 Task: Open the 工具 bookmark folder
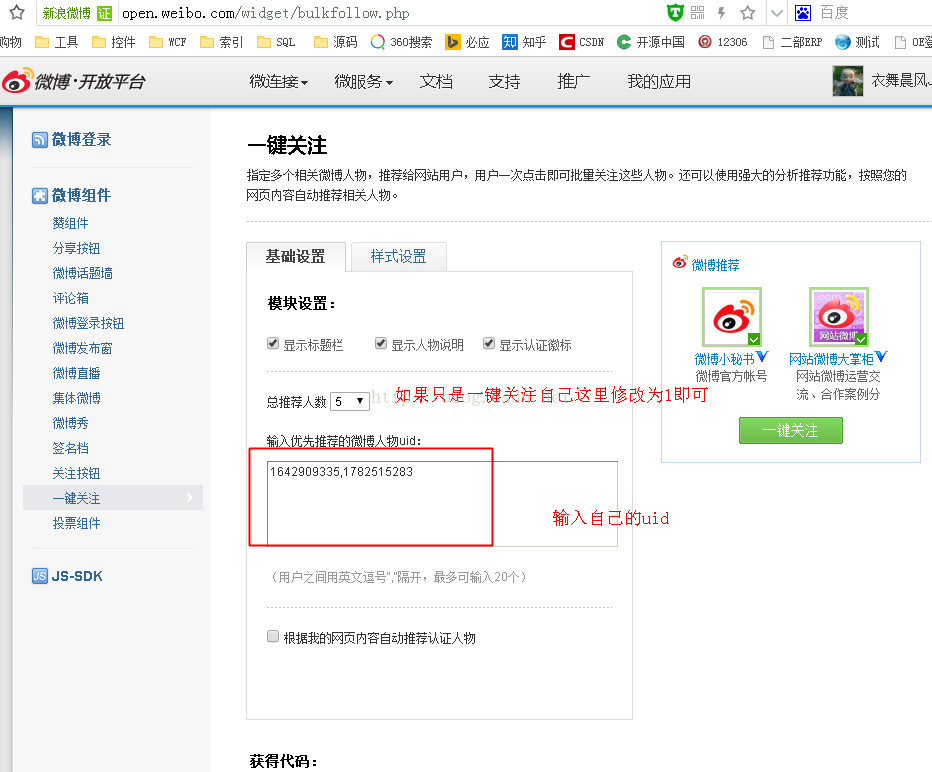pyautogui.click(x=56, y=42)
